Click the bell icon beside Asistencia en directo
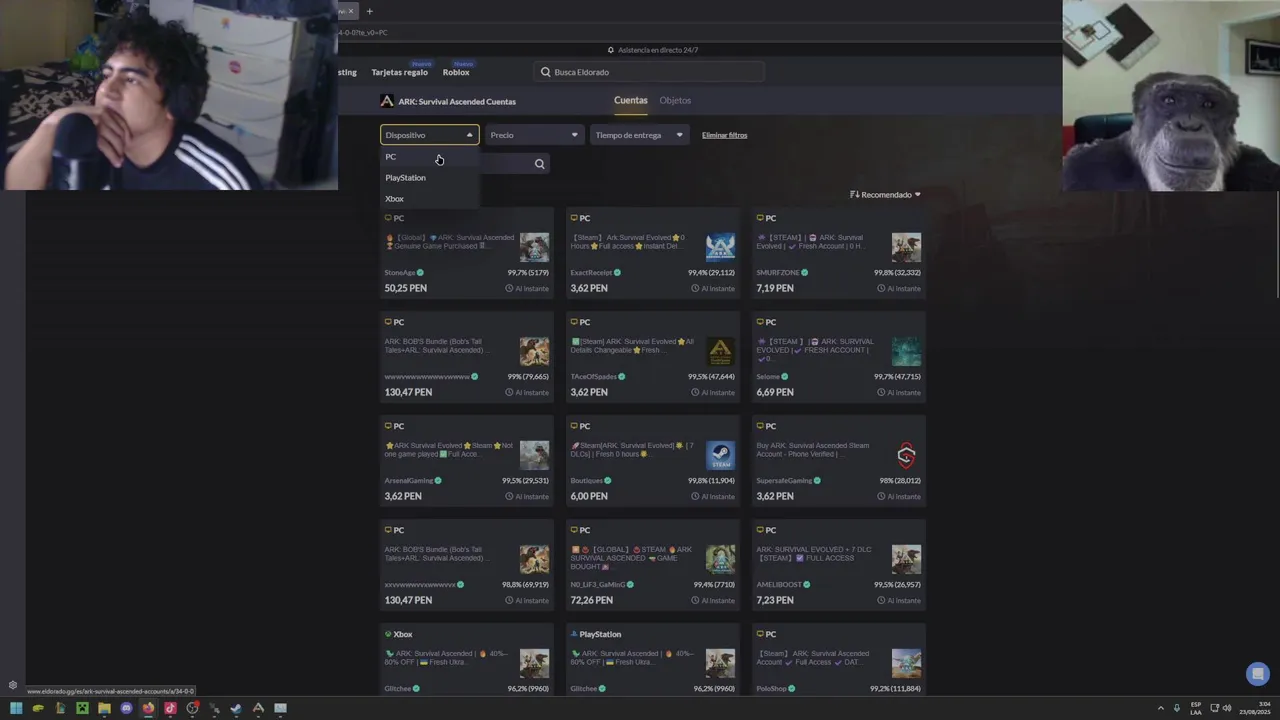This screenshot has width=1280, height=720. tap(611, 50)
